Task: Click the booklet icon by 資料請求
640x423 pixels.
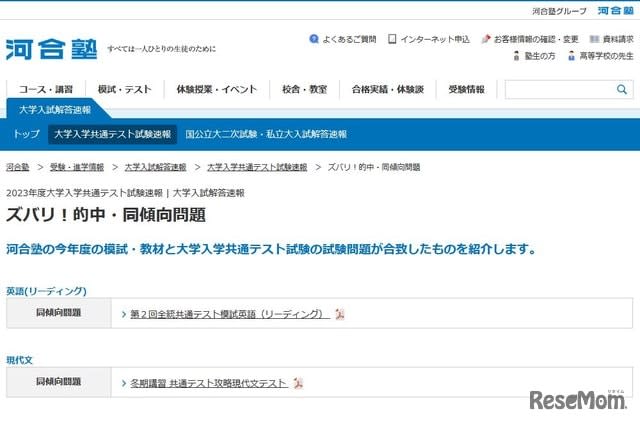Action: (x=594, y=39)
